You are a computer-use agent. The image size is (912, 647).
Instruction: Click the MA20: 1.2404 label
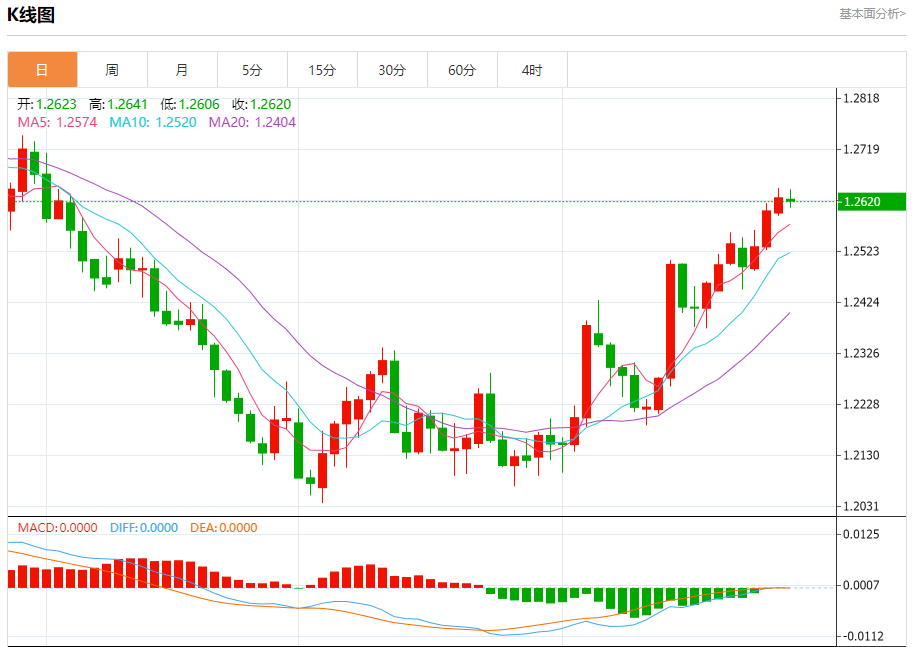[252, 122]
